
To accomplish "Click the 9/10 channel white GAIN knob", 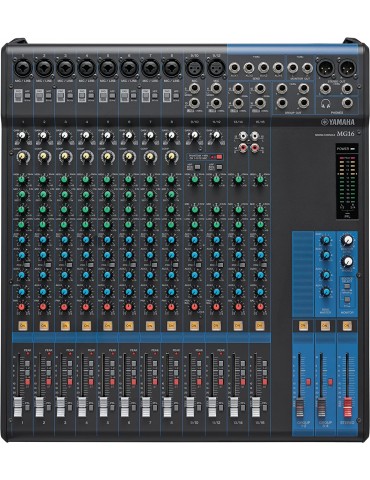I will click(194, 135).
